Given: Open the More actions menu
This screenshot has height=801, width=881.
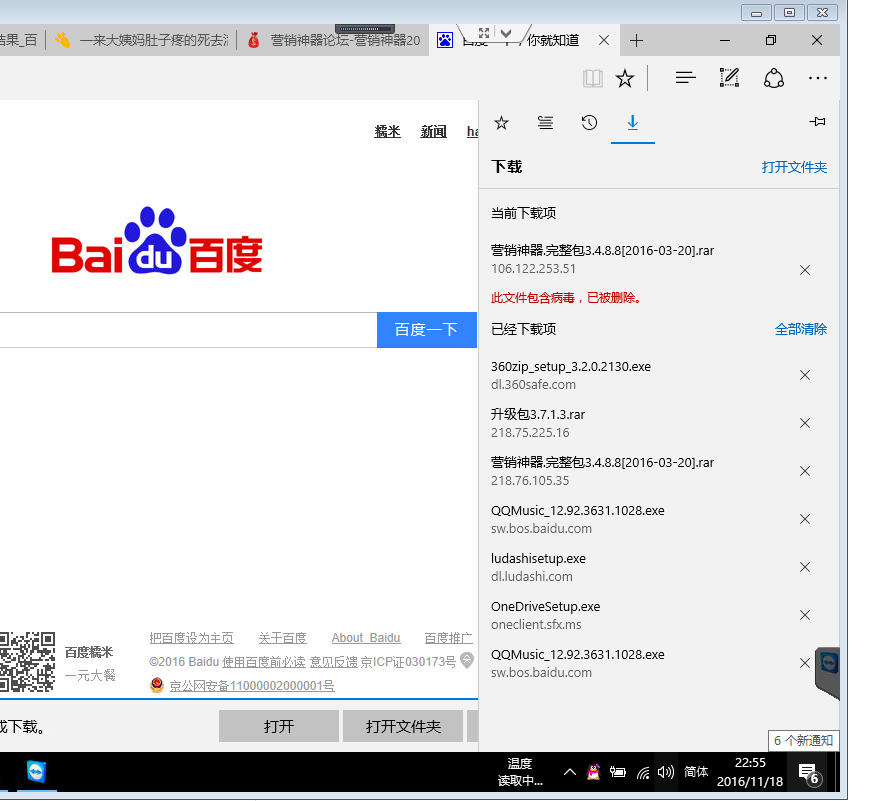Looking at the screenshot, I should coord(818,78).
